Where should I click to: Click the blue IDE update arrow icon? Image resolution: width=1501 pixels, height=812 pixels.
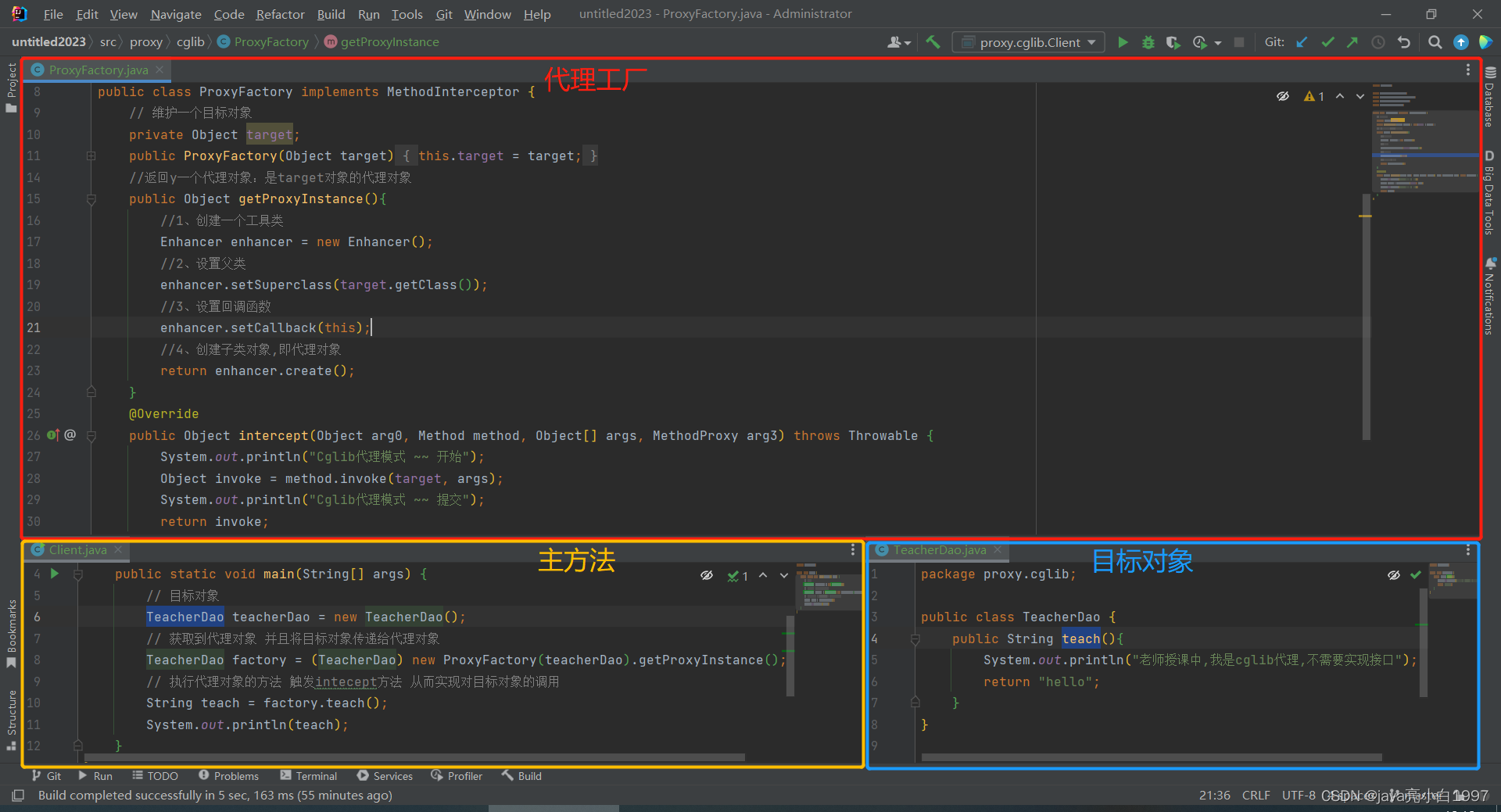click(x=1460, y=42)
